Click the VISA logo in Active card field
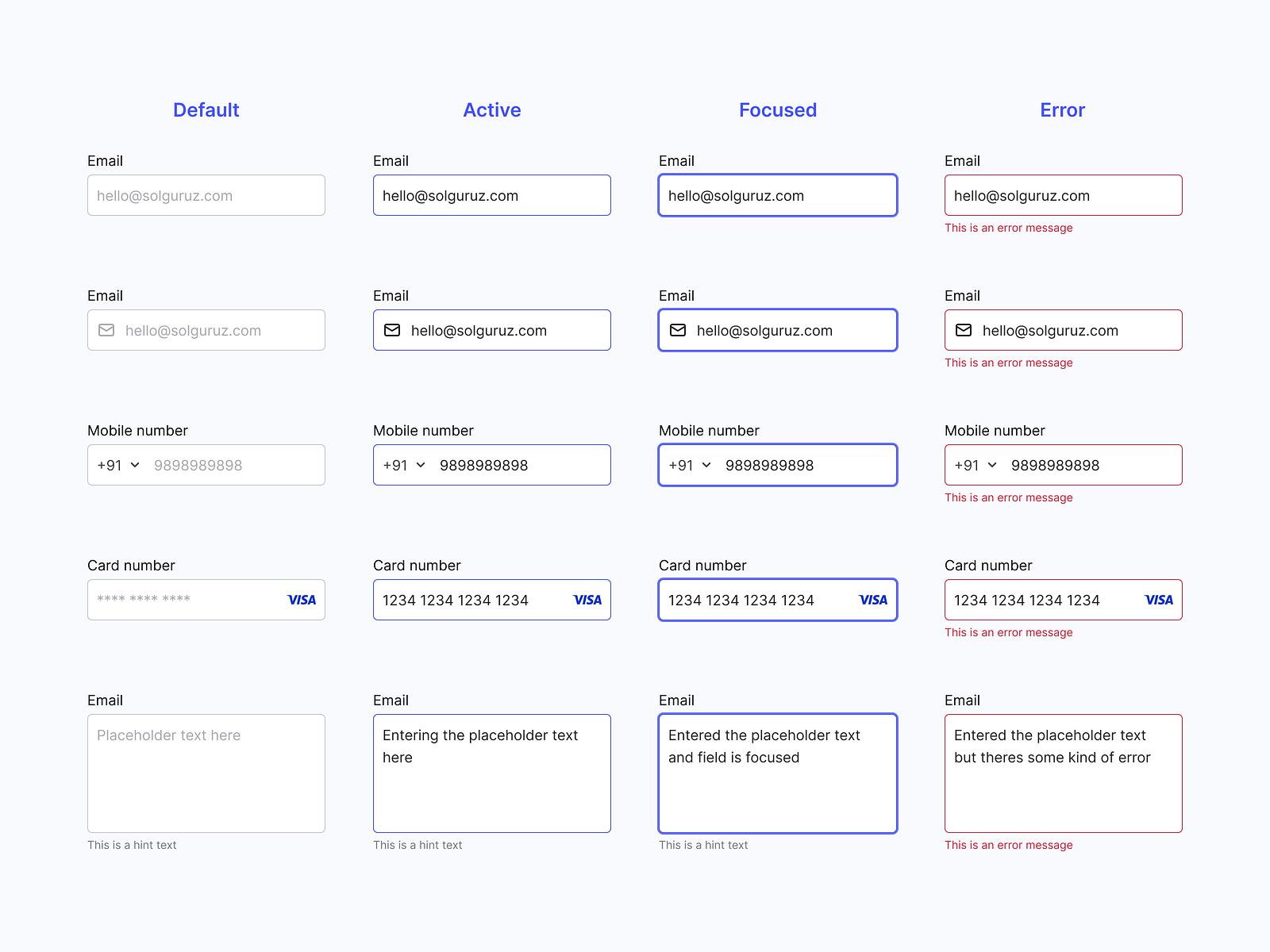1270x952 pixels. coord(587,600)
